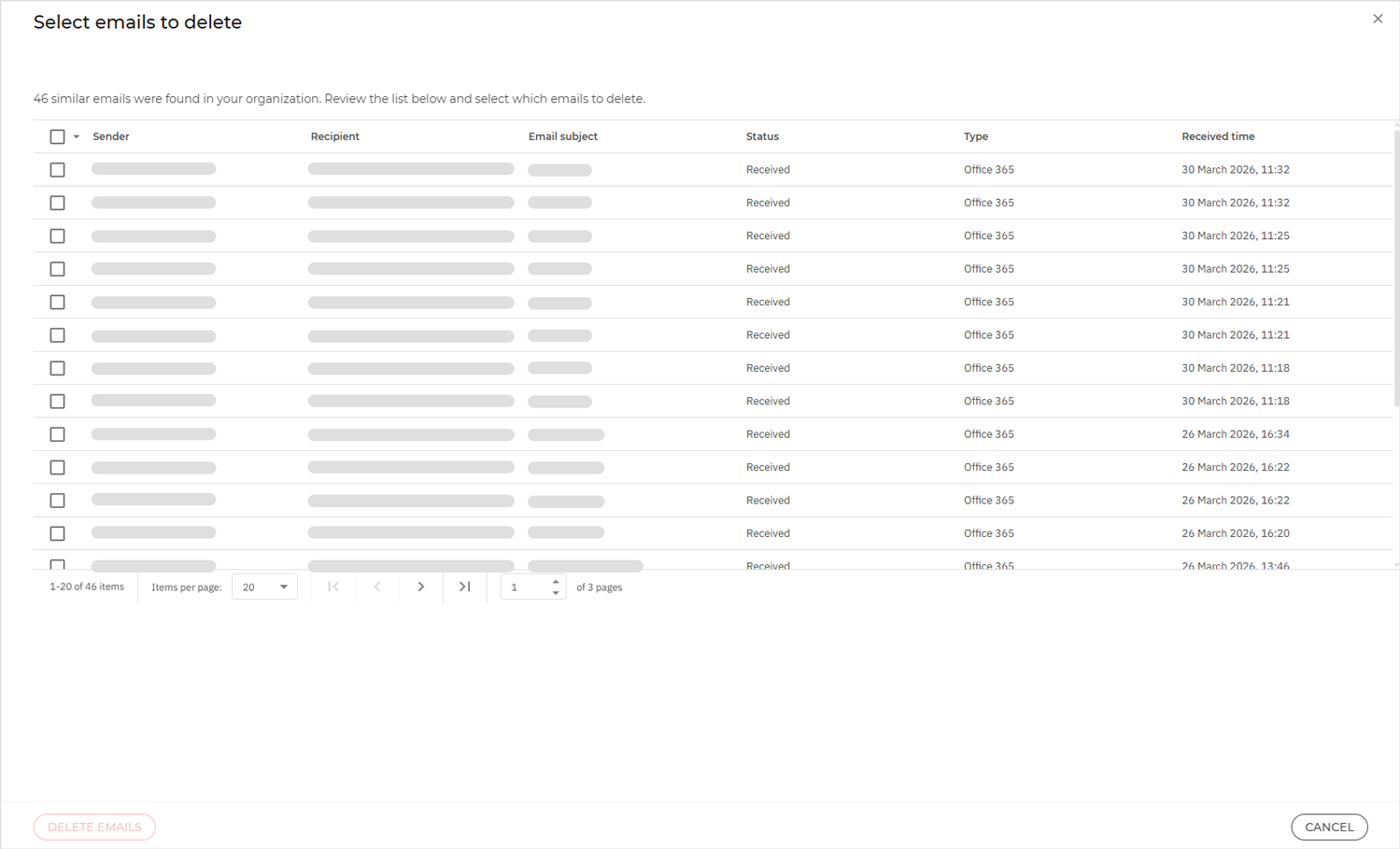Viewport: 1400px width, 849px height.
Task: Dismiss the dialog with the CANCEL button
Action: (x=1329, y=827)
